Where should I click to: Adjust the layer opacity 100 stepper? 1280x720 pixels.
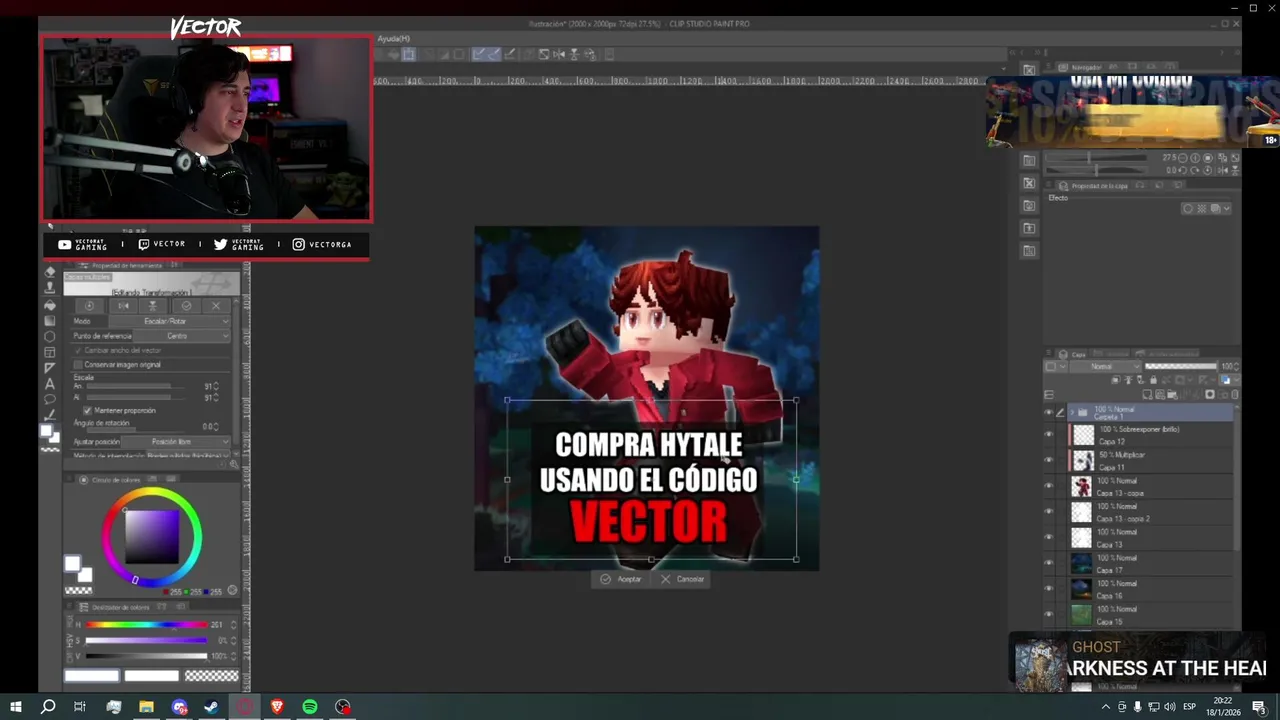(x=1236, y=366)
